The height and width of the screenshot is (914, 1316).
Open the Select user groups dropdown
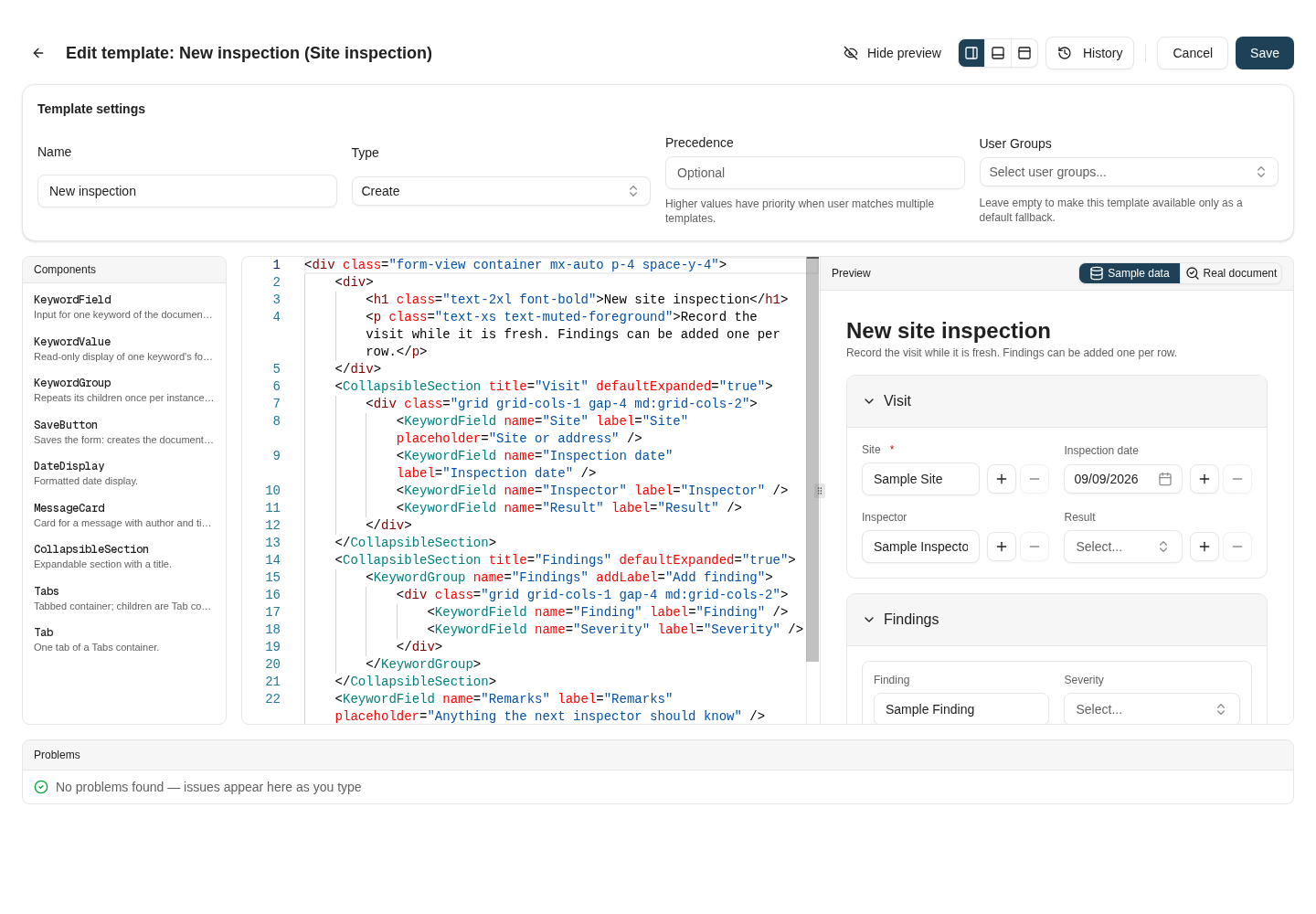[x=1129, y=172]
